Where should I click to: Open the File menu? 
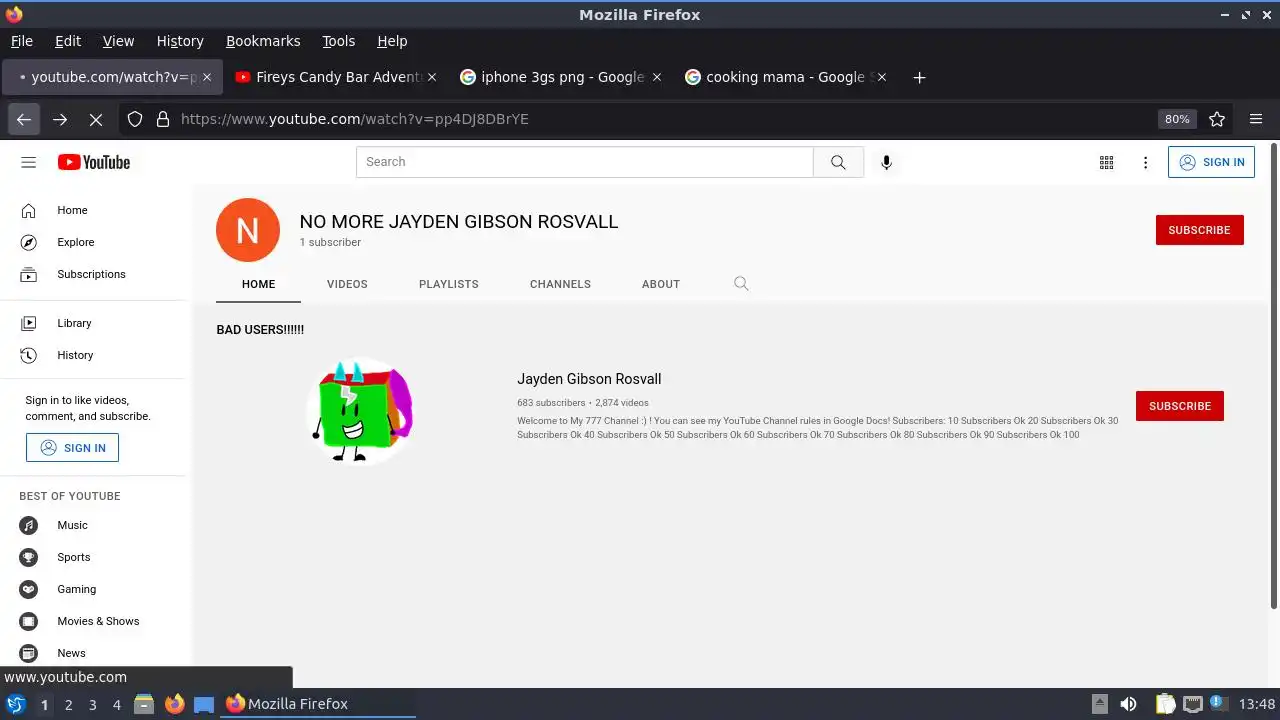(x=22, y=41)
